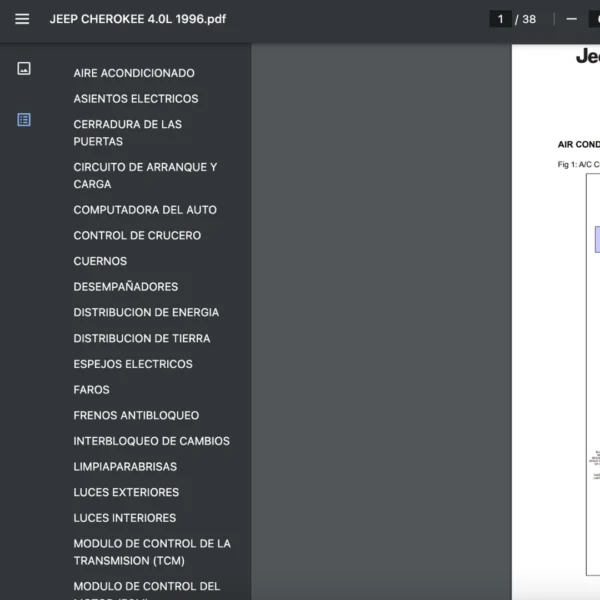Open DISTRIBUCION DE ENERGIA bookmark
Screen dimensions: 600x600
tap(146, 312)
